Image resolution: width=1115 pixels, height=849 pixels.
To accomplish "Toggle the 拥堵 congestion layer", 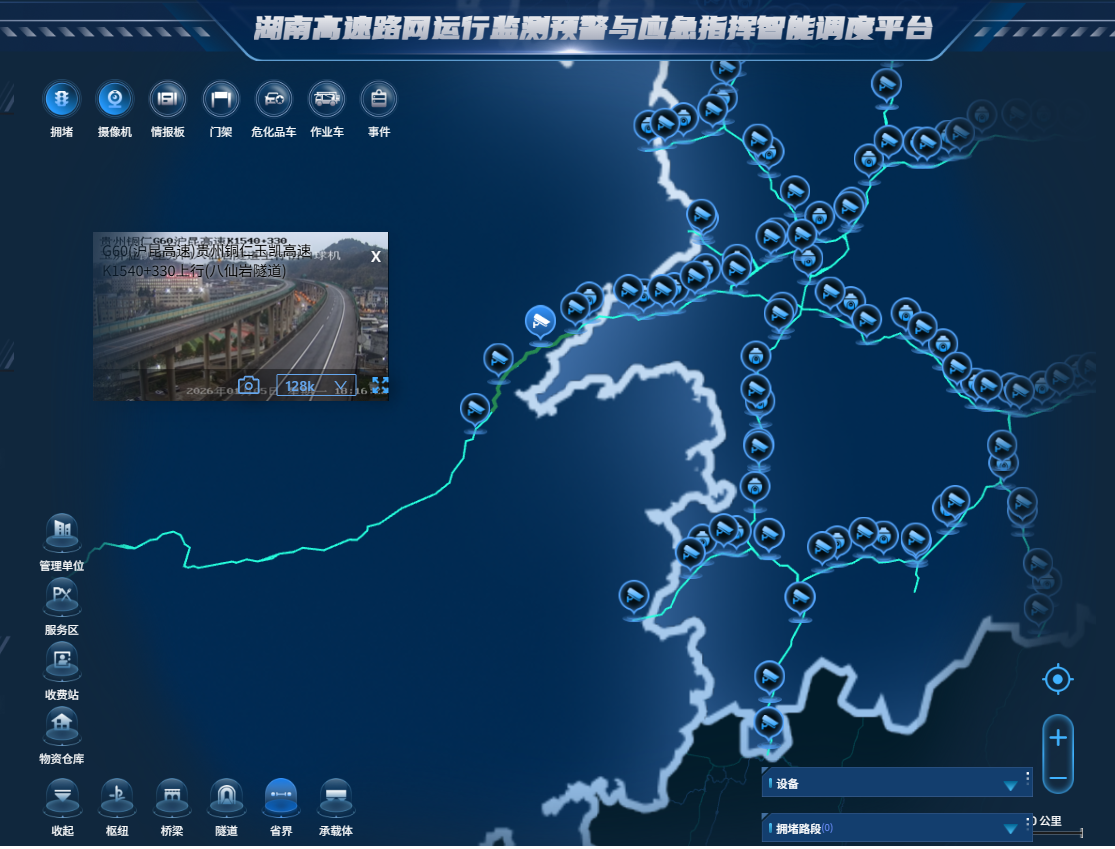I will [62, 99].
